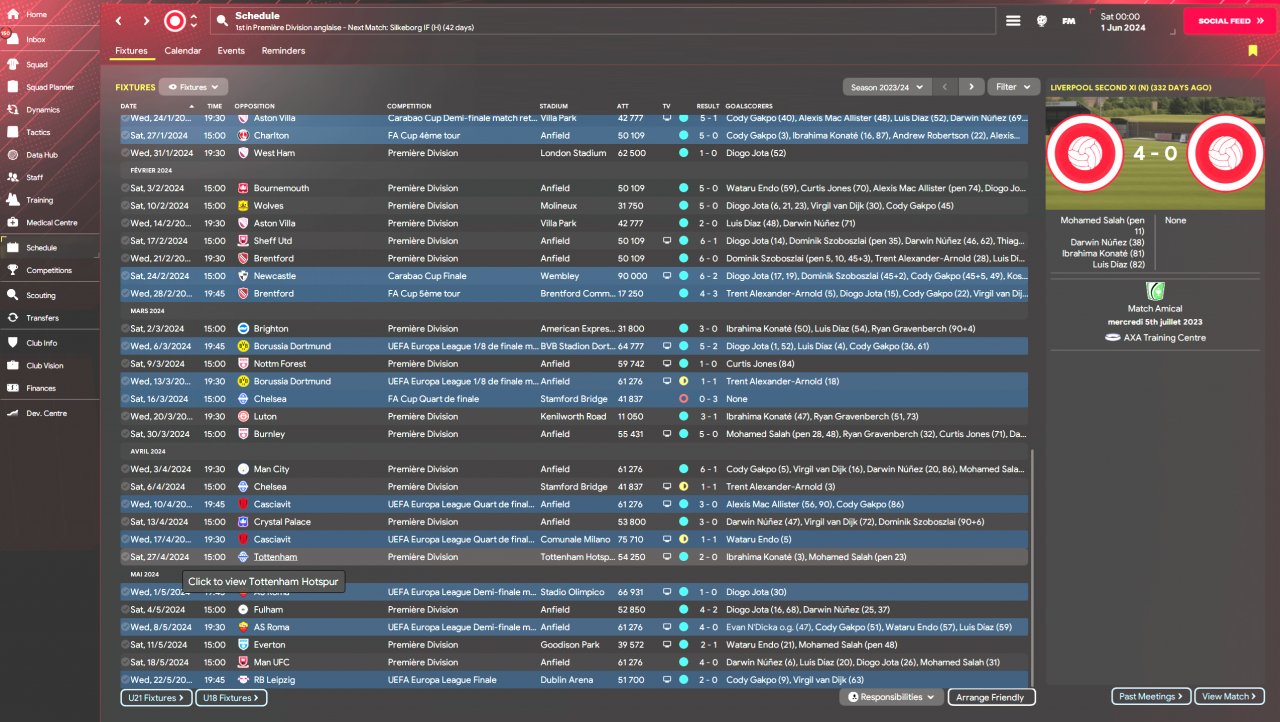
Task: Open the Fixtures view dropdown
Action: (193, 87)
